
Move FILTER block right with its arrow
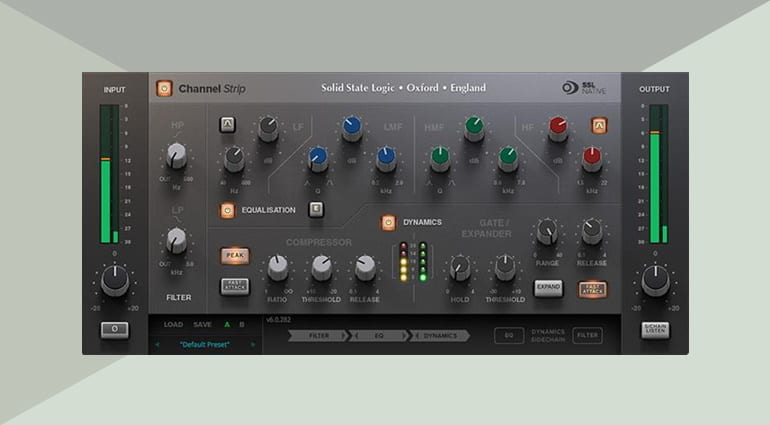(x=344, y=336)
